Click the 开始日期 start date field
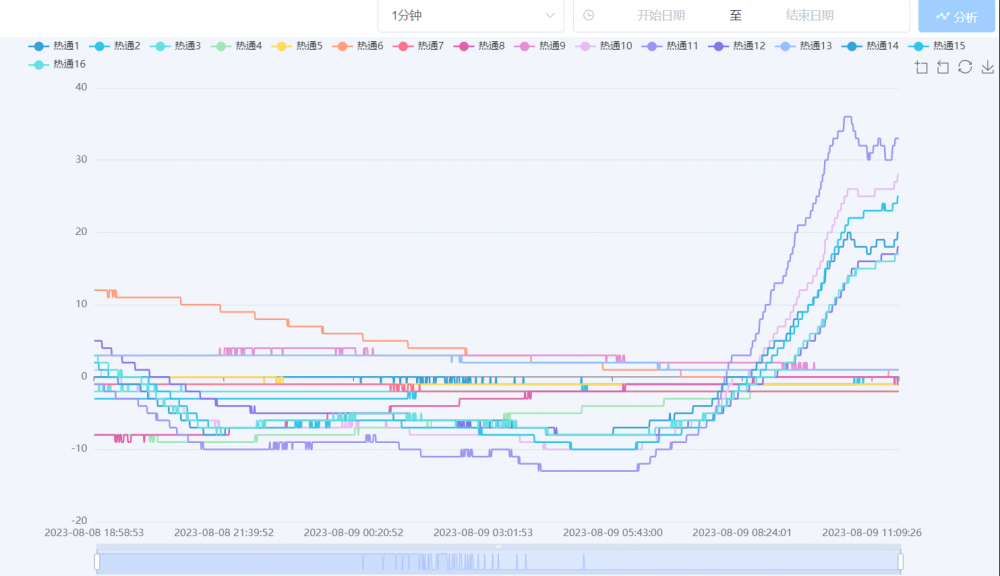The width and height of the screenshot is (1000, 576). tap(661, 15)
